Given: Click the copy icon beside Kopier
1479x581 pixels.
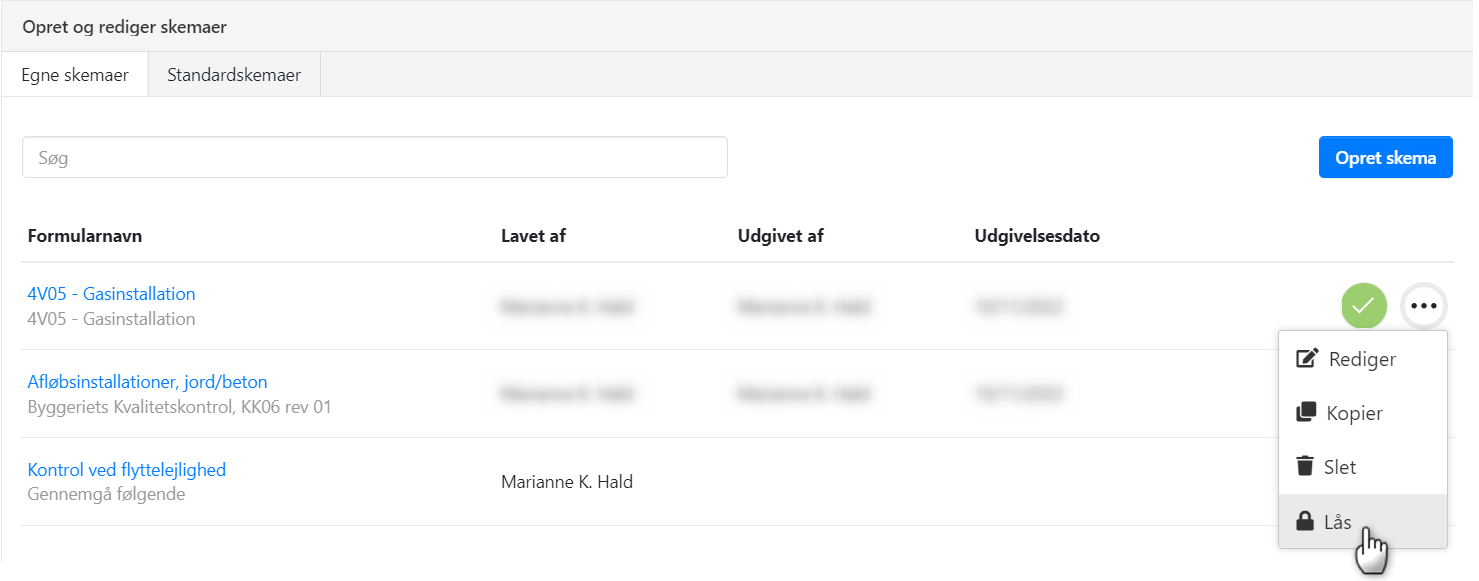Looking at the screenshot, I should 1305,413.
